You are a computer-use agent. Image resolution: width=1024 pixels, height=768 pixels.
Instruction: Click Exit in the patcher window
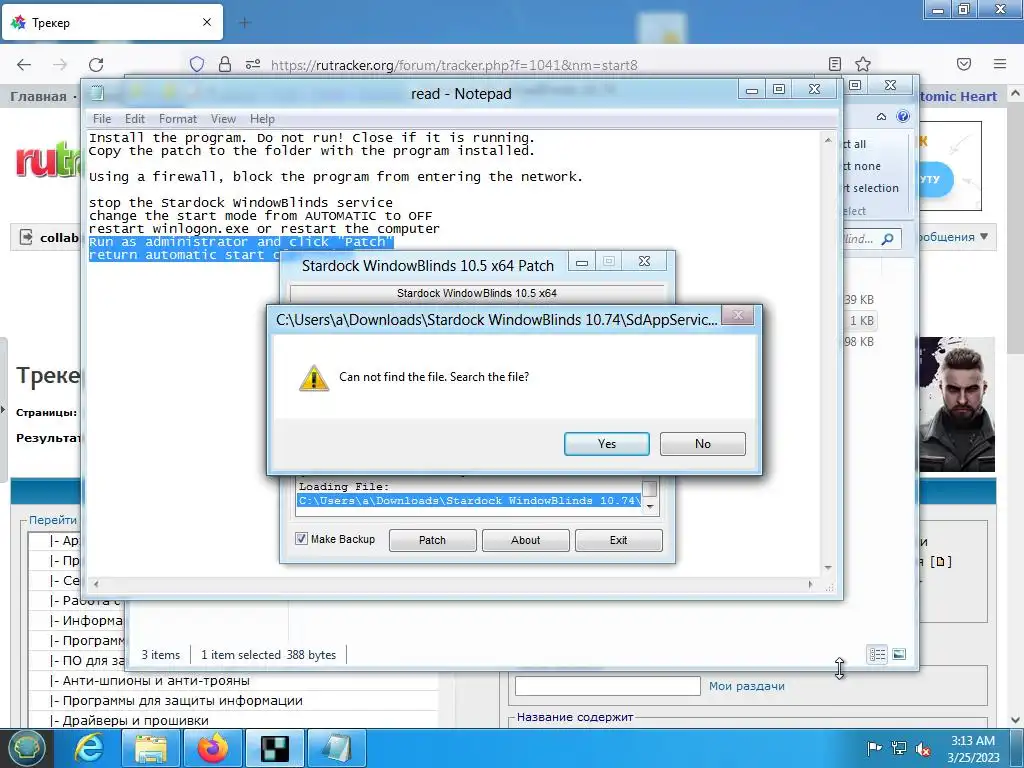click(618, 540)
